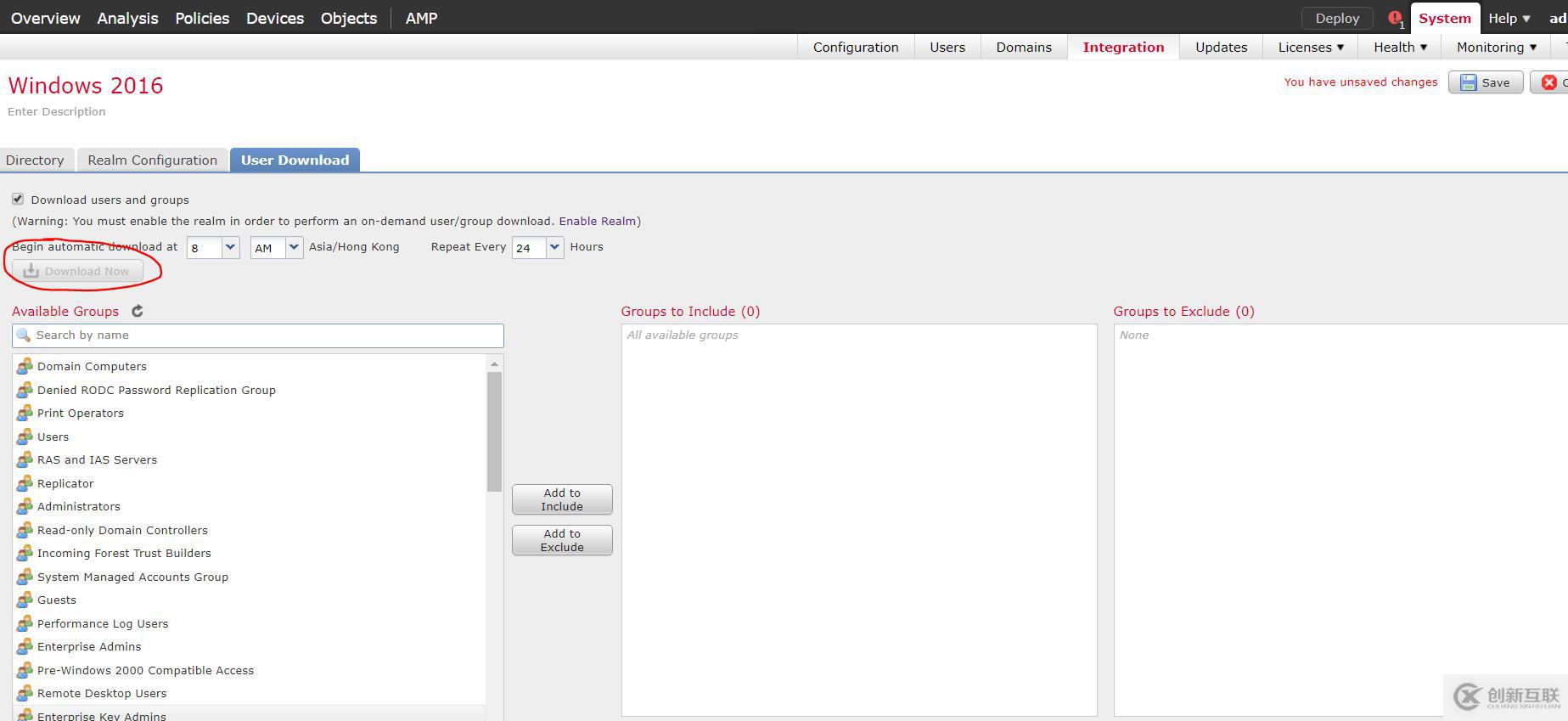Click the Domain Computers group icon
The width and height of the screenshot is (1568, 721).
tap(25, 366)
